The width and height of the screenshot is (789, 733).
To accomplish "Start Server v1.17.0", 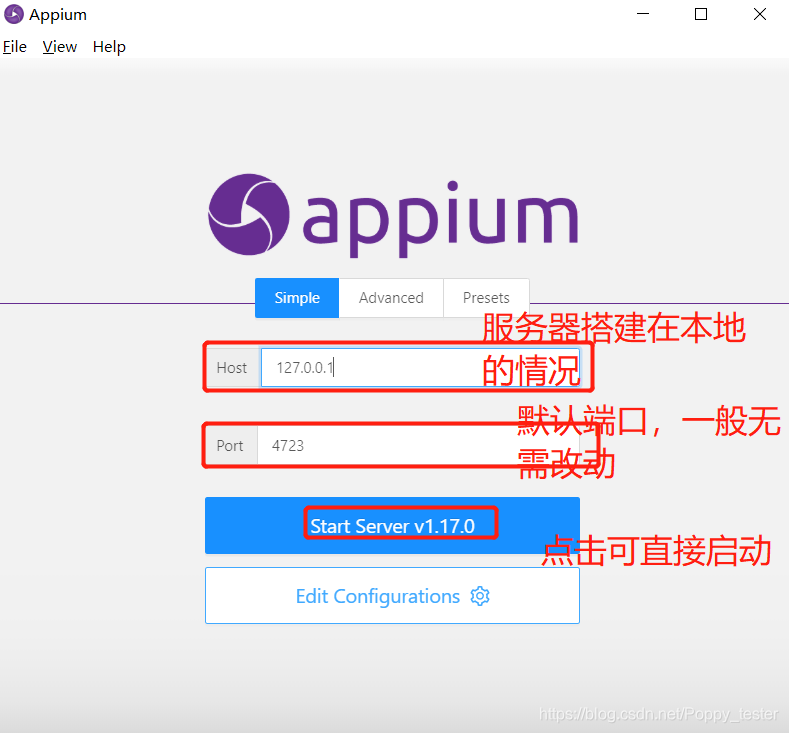I will pyautogui.click(x=392, y=526).
